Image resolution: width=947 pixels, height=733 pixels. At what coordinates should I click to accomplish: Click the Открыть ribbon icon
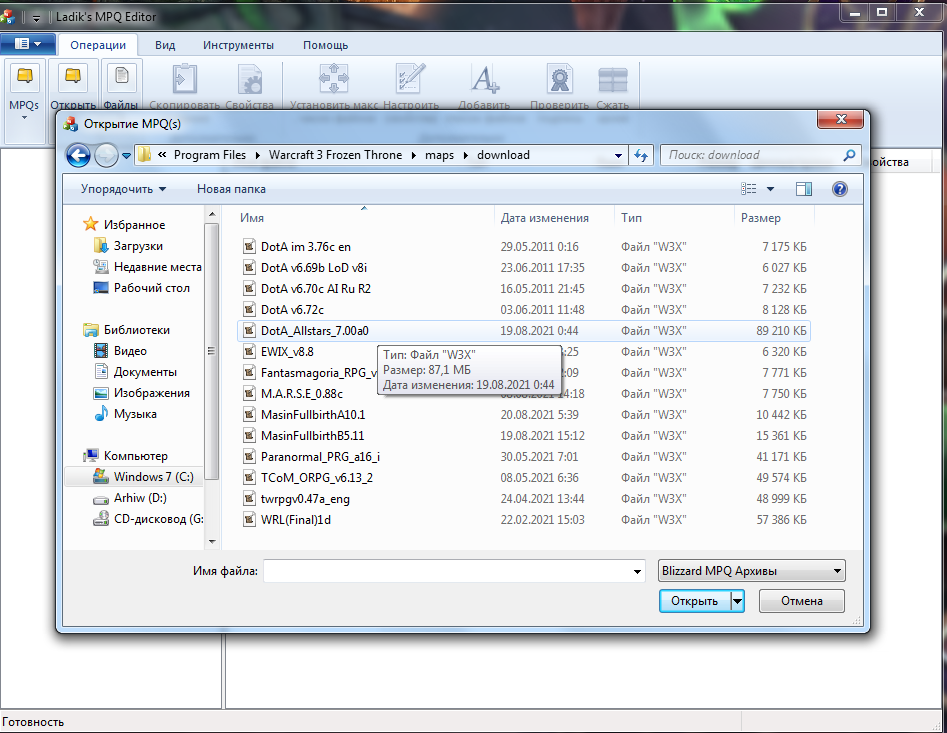pos(72,77)
